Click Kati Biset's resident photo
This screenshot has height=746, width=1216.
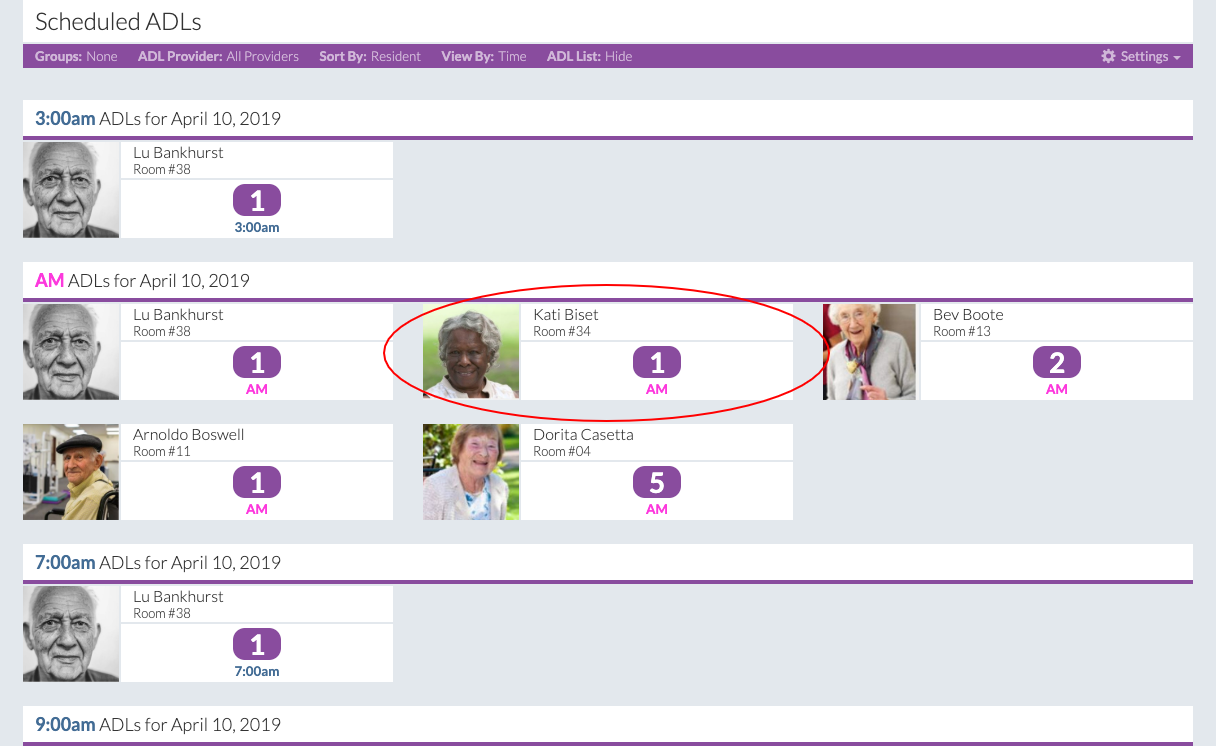click(x=471, y=352)
